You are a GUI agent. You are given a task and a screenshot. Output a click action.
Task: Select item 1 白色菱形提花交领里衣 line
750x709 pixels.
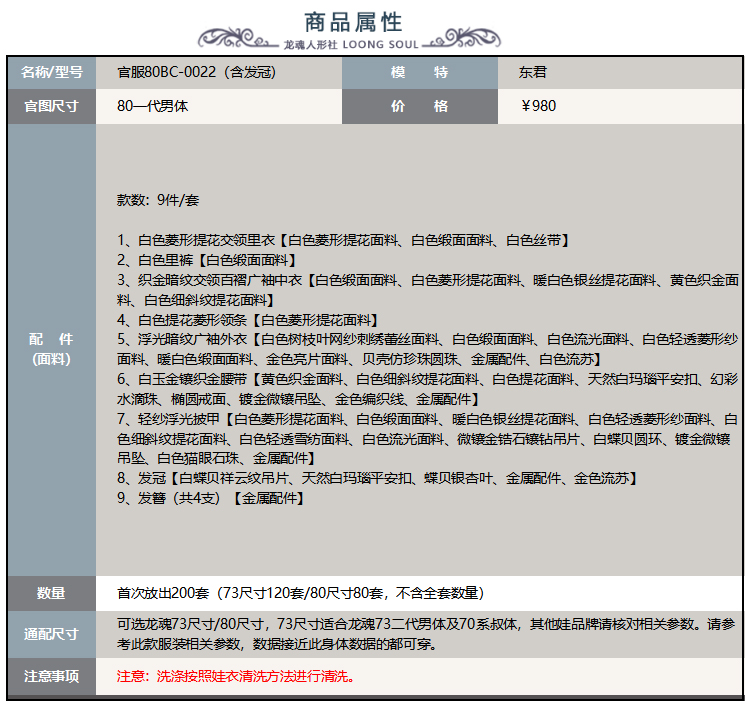(343, 240)
